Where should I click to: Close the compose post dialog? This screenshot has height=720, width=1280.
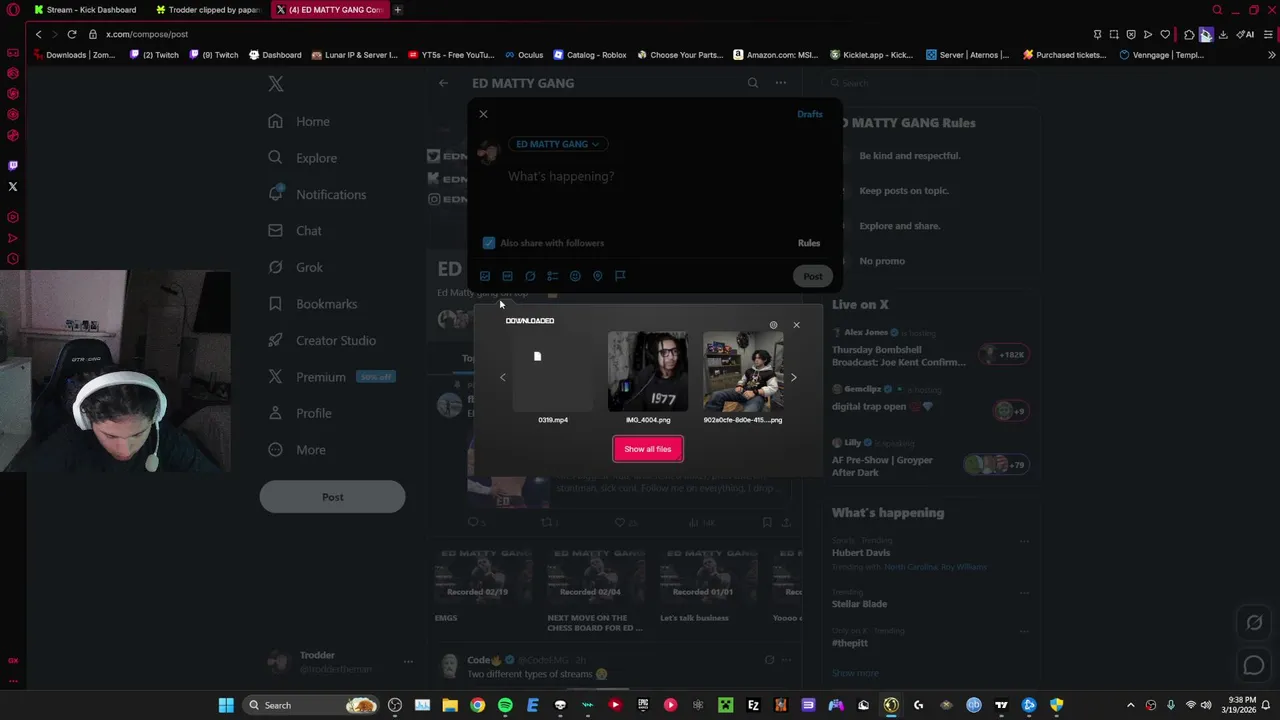tap(483, 114)
